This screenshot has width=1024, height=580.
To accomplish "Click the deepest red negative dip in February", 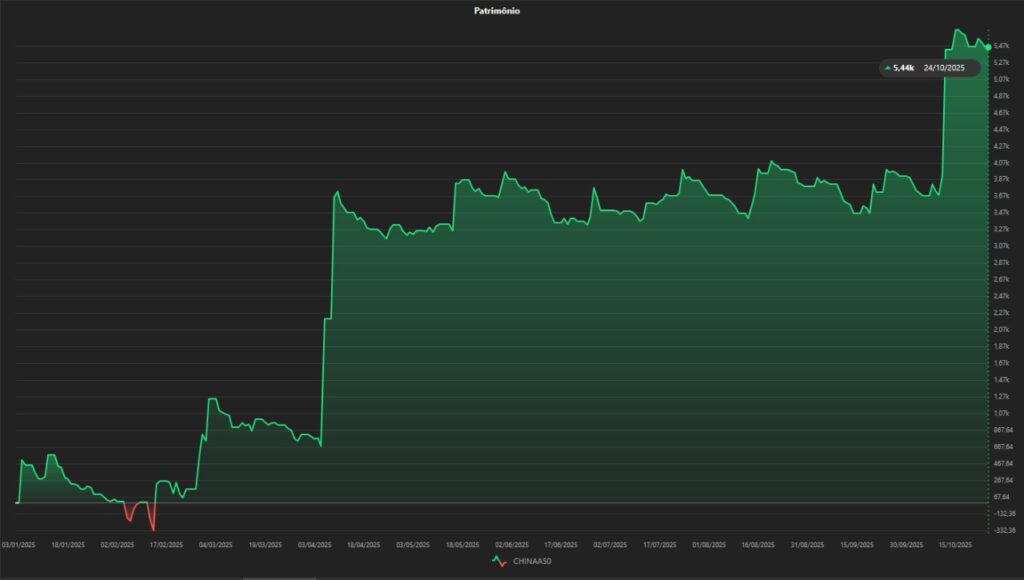I will pyautogui.click(x=153, y=529).
